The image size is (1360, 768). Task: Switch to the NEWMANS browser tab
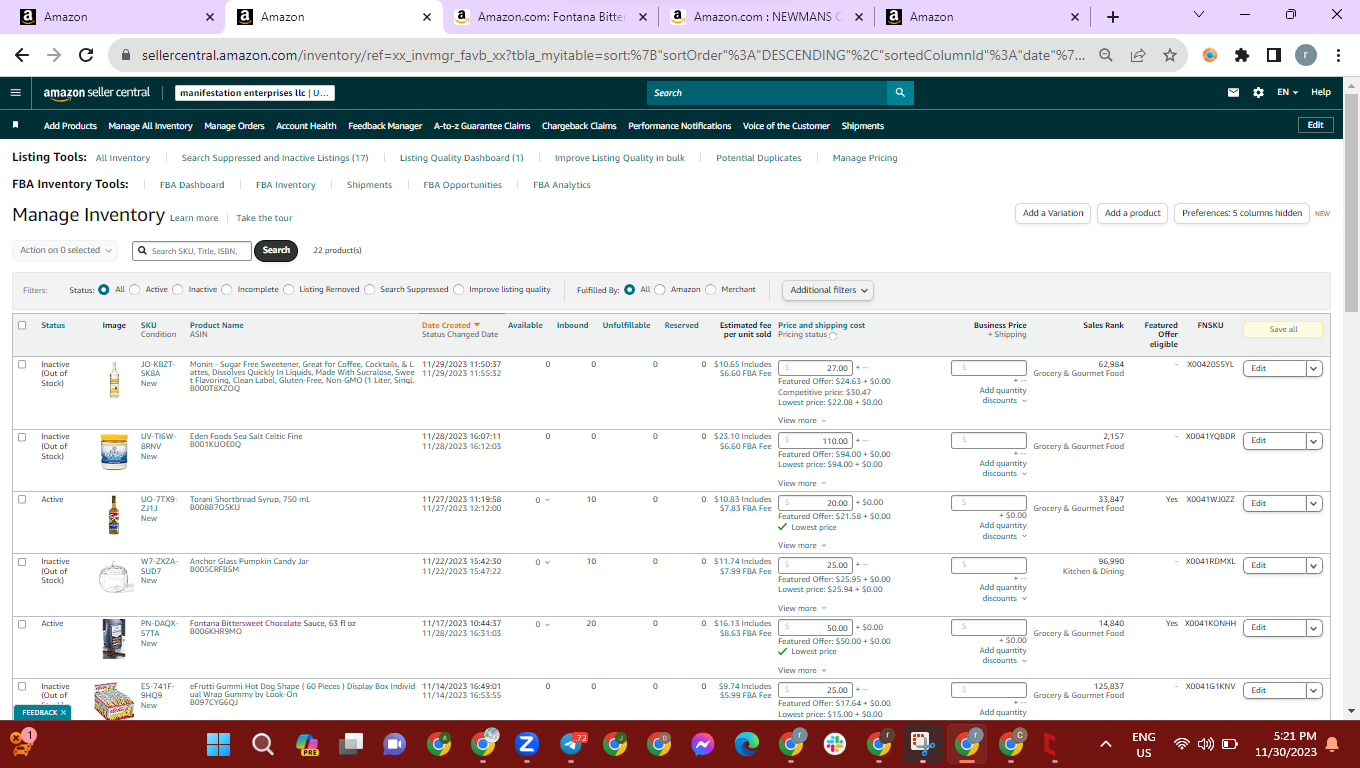(767, 17)
